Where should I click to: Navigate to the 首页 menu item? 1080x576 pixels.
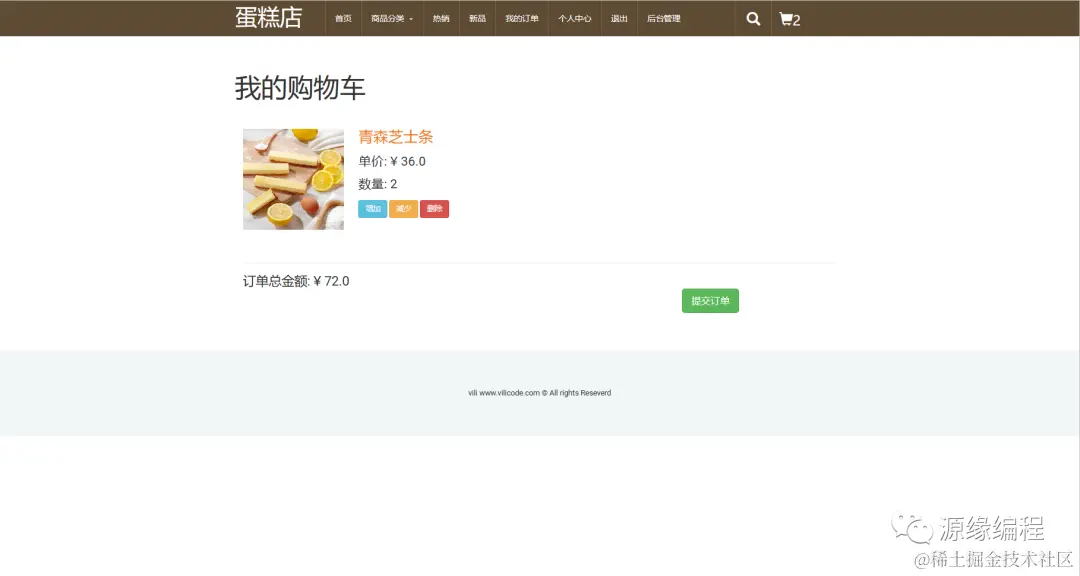pyautogui.click(x=342, y=18)
